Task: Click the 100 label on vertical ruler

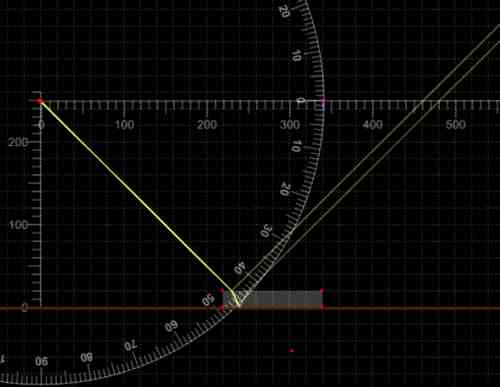Action: click(18, 225)
